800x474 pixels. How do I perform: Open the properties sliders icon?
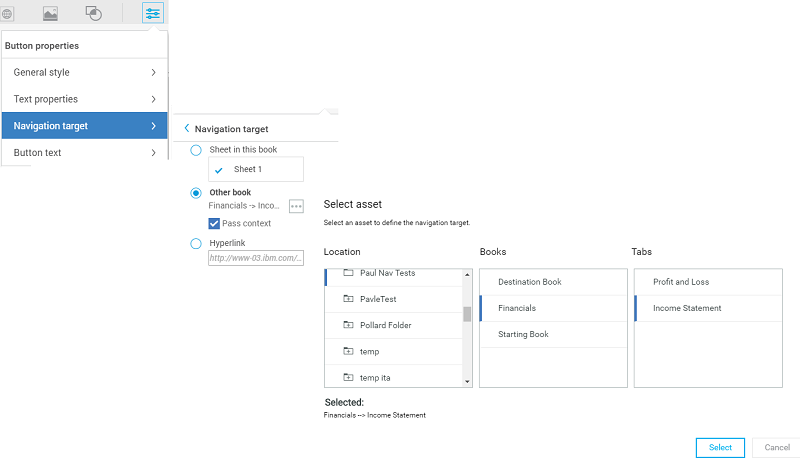click(153, 13)
